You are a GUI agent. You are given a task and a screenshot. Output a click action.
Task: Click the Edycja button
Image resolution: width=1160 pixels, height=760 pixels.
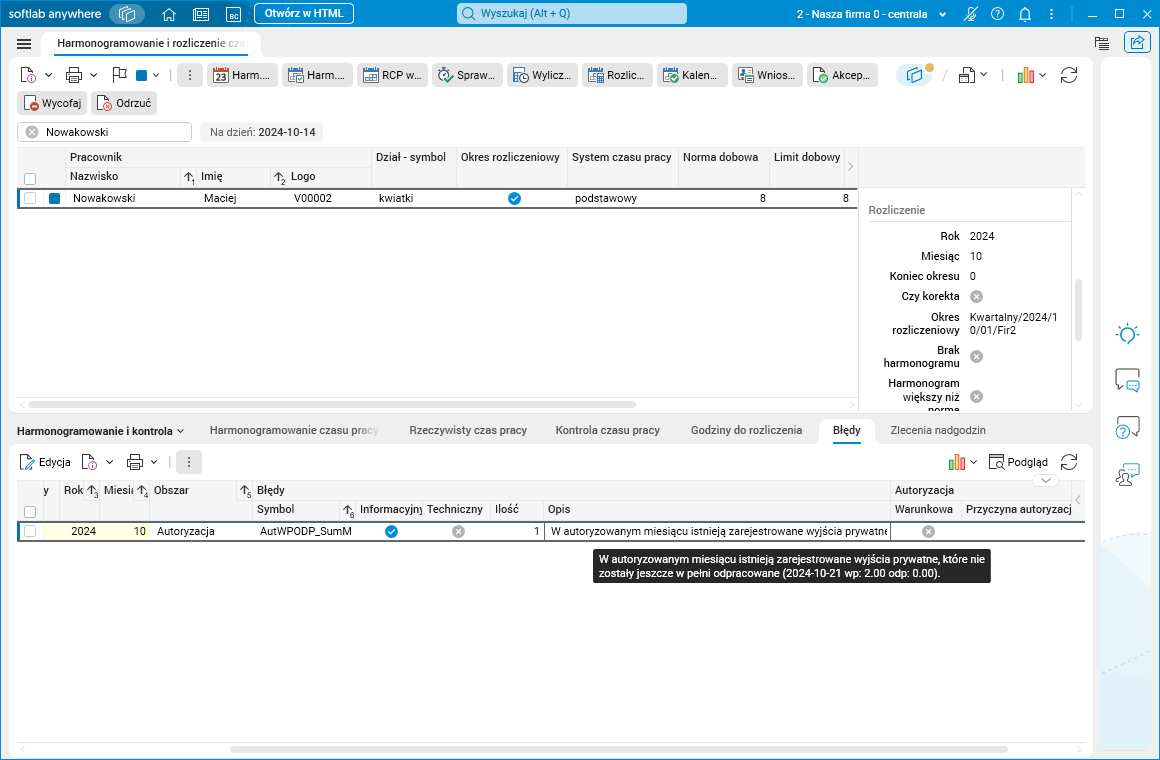click(45, 462)
